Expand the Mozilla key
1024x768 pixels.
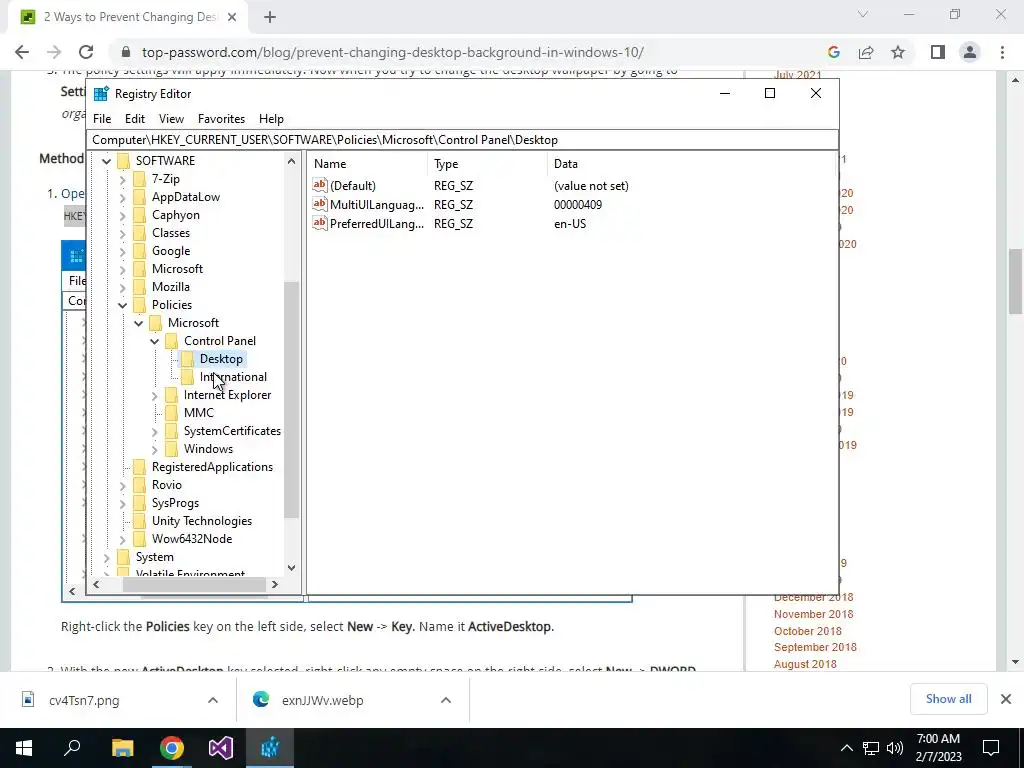pyautogui.click(x=122, y=287)
